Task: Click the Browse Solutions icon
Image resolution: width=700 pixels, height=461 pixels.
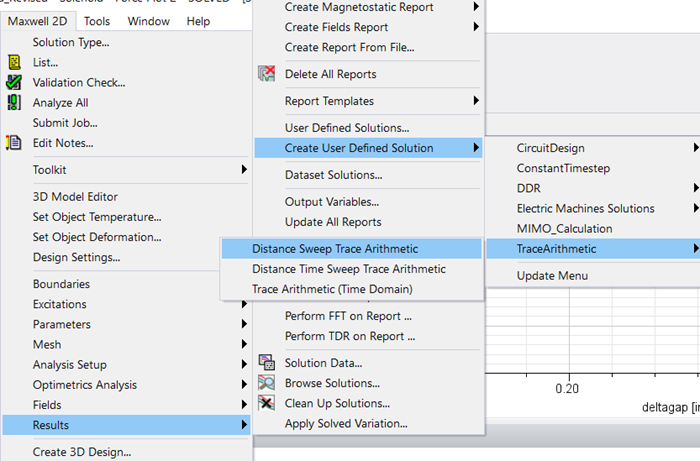Action: pos(267,383)
